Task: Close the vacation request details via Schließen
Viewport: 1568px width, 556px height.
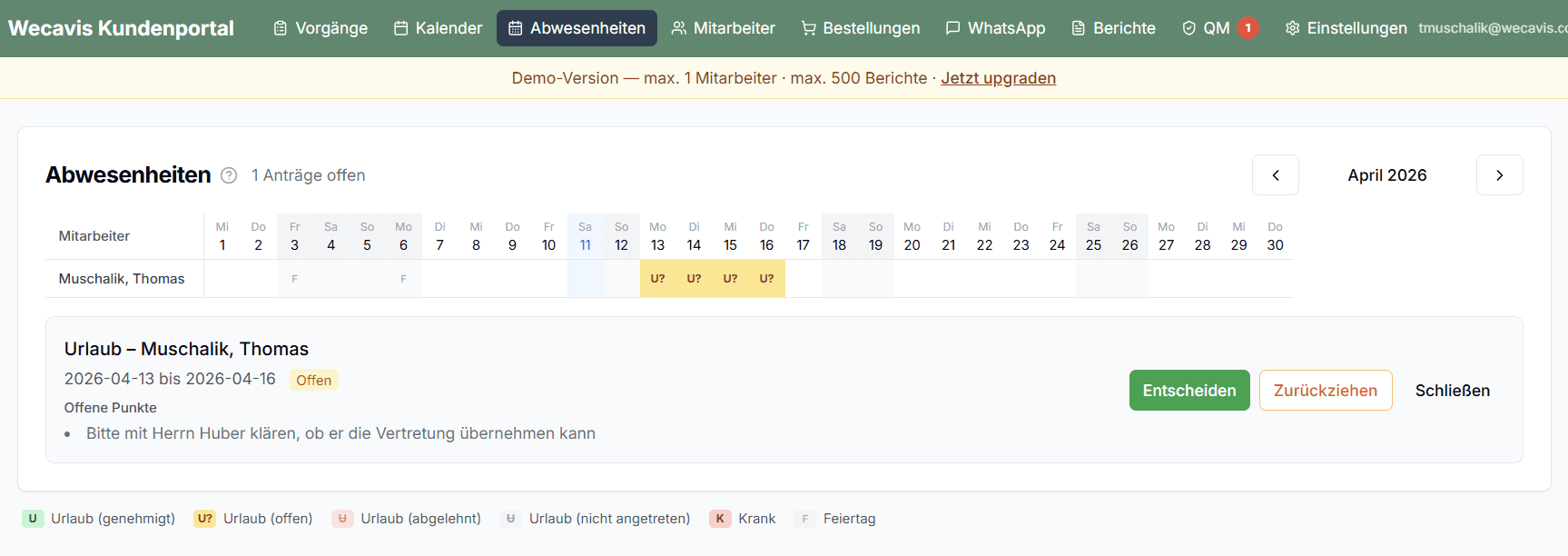Action: coord(1453,391)
